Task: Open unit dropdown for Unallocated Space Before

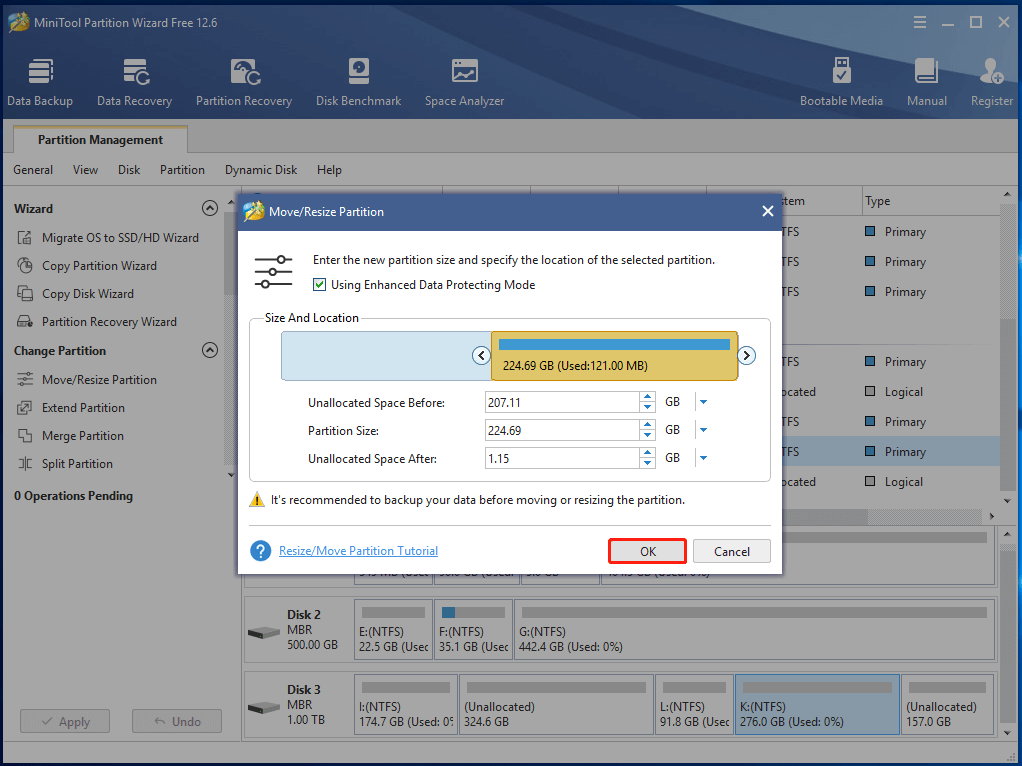Action: [703, 402]
